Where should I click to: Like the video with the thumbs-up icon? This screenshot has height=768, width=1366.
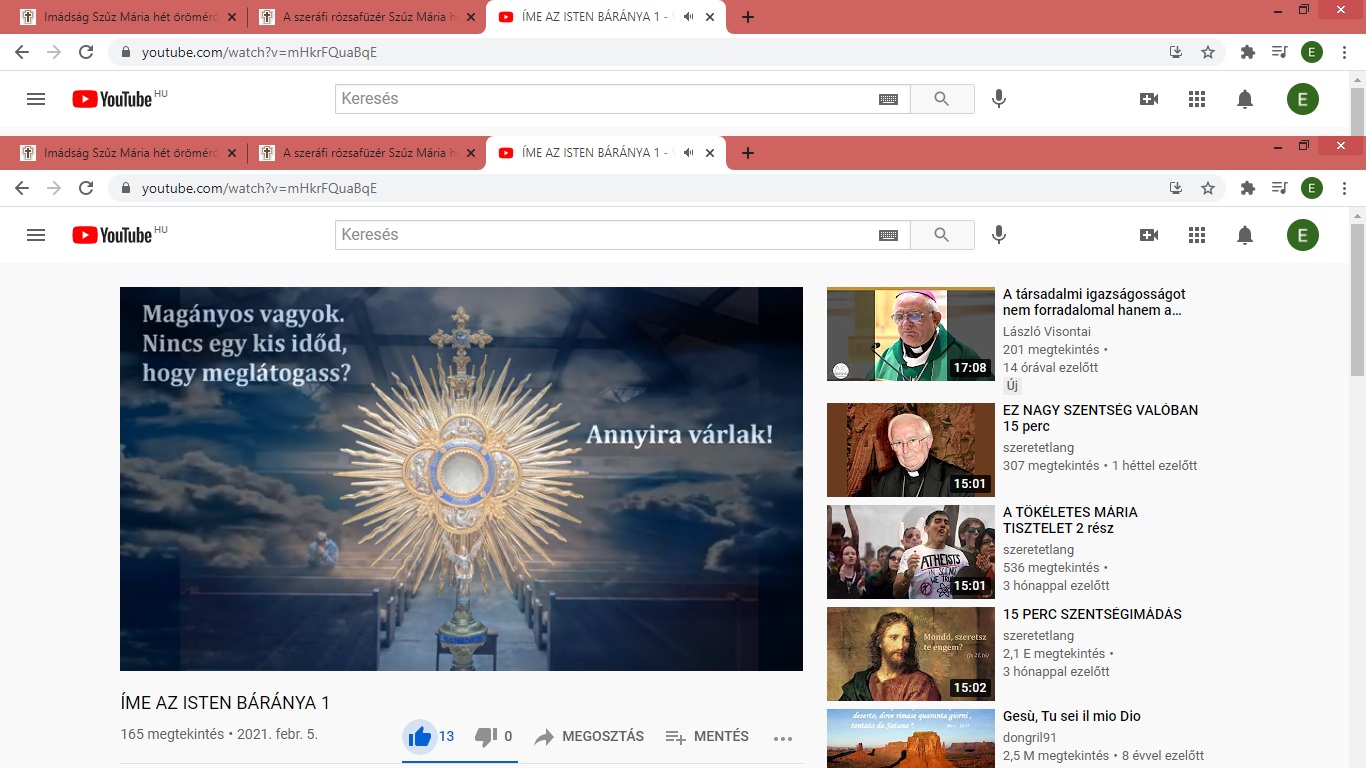coord(420,737)
